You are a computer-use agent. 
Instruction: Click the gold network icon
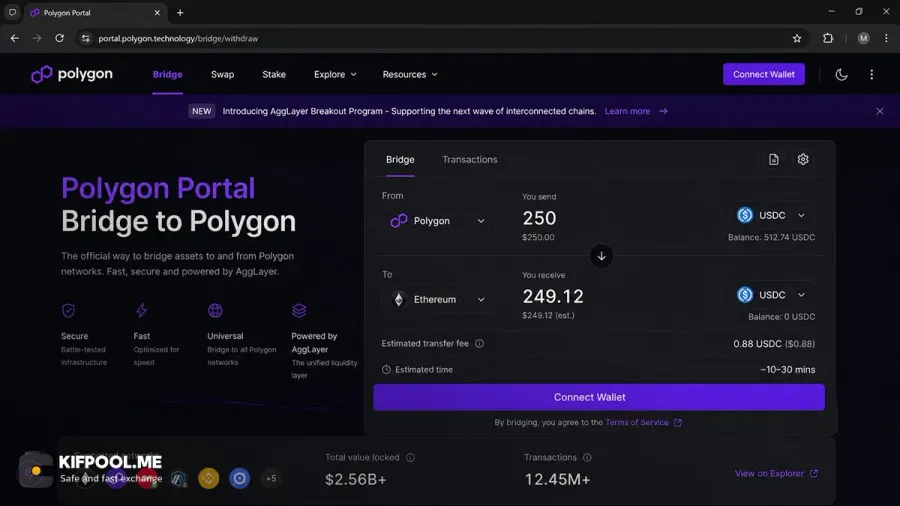coord(208,478)
